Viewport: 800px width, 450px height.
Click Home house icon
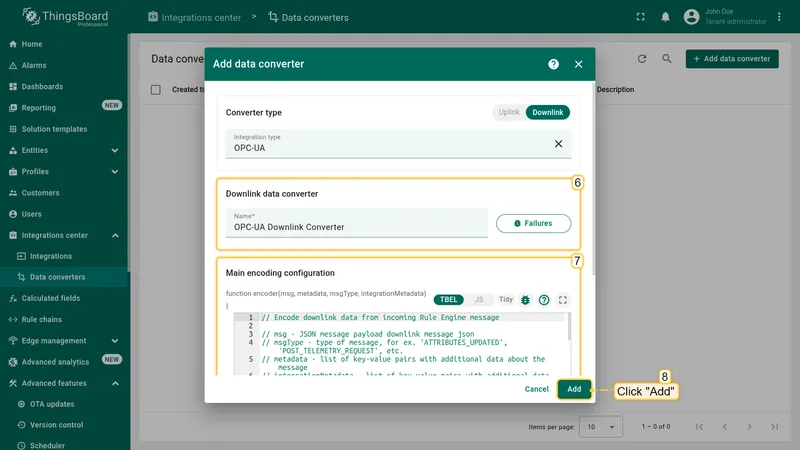click(x=13, y=44)
